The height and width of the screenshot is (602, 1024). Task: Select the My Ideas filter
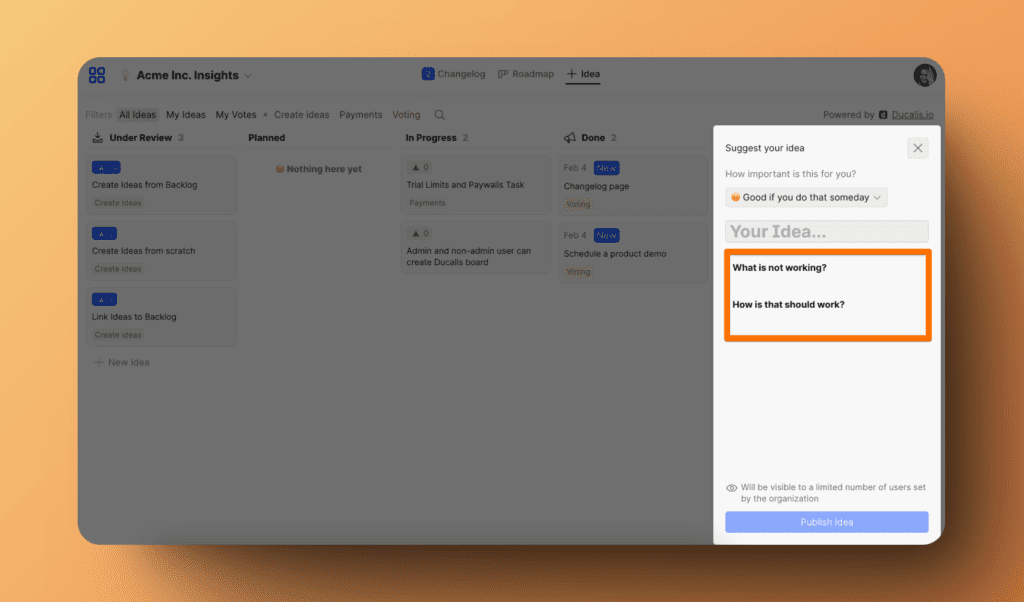click(186, 115)
